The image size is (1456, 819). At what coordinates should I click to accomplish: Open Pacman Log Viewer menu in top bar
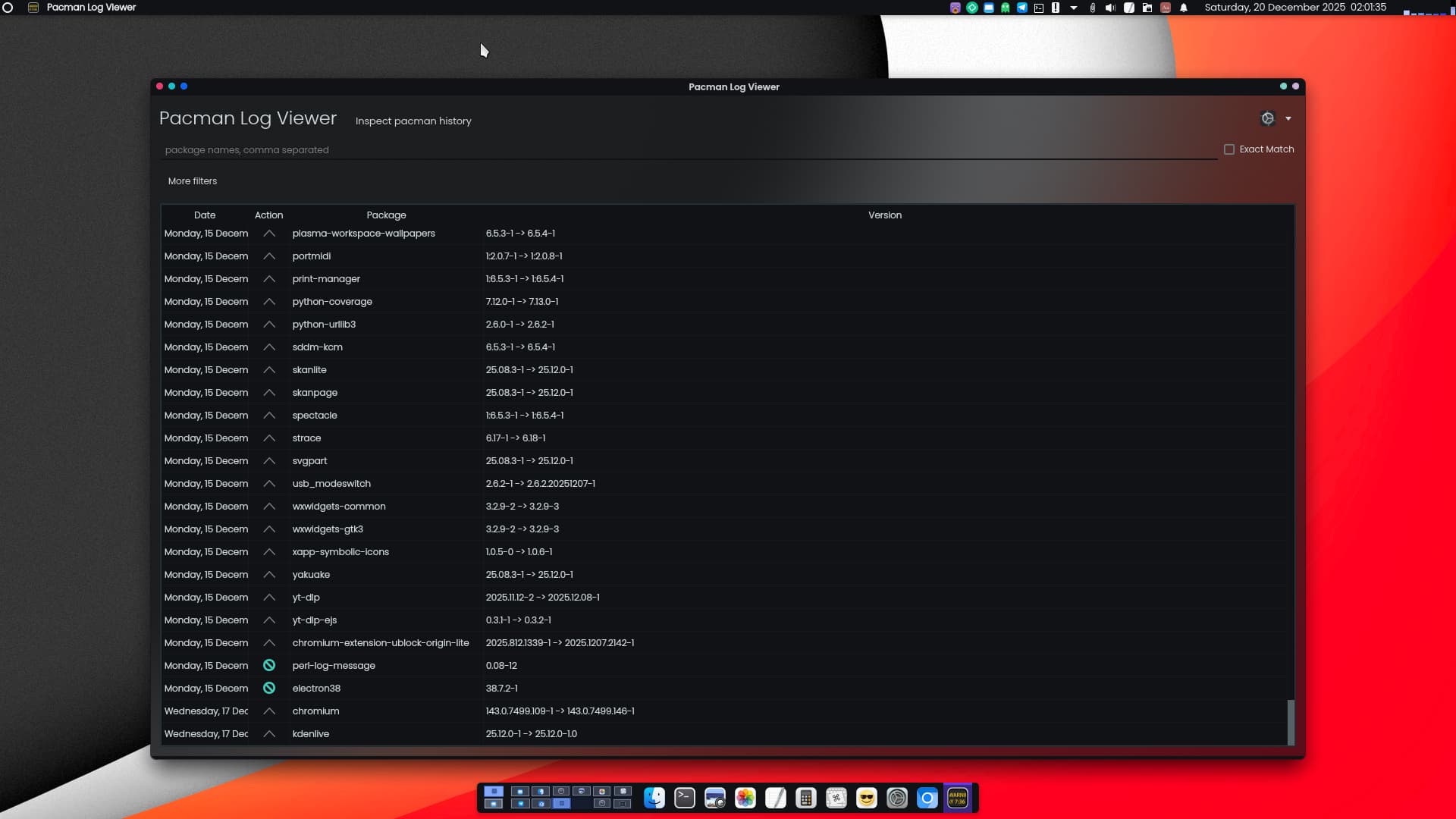tap(91, 8)
